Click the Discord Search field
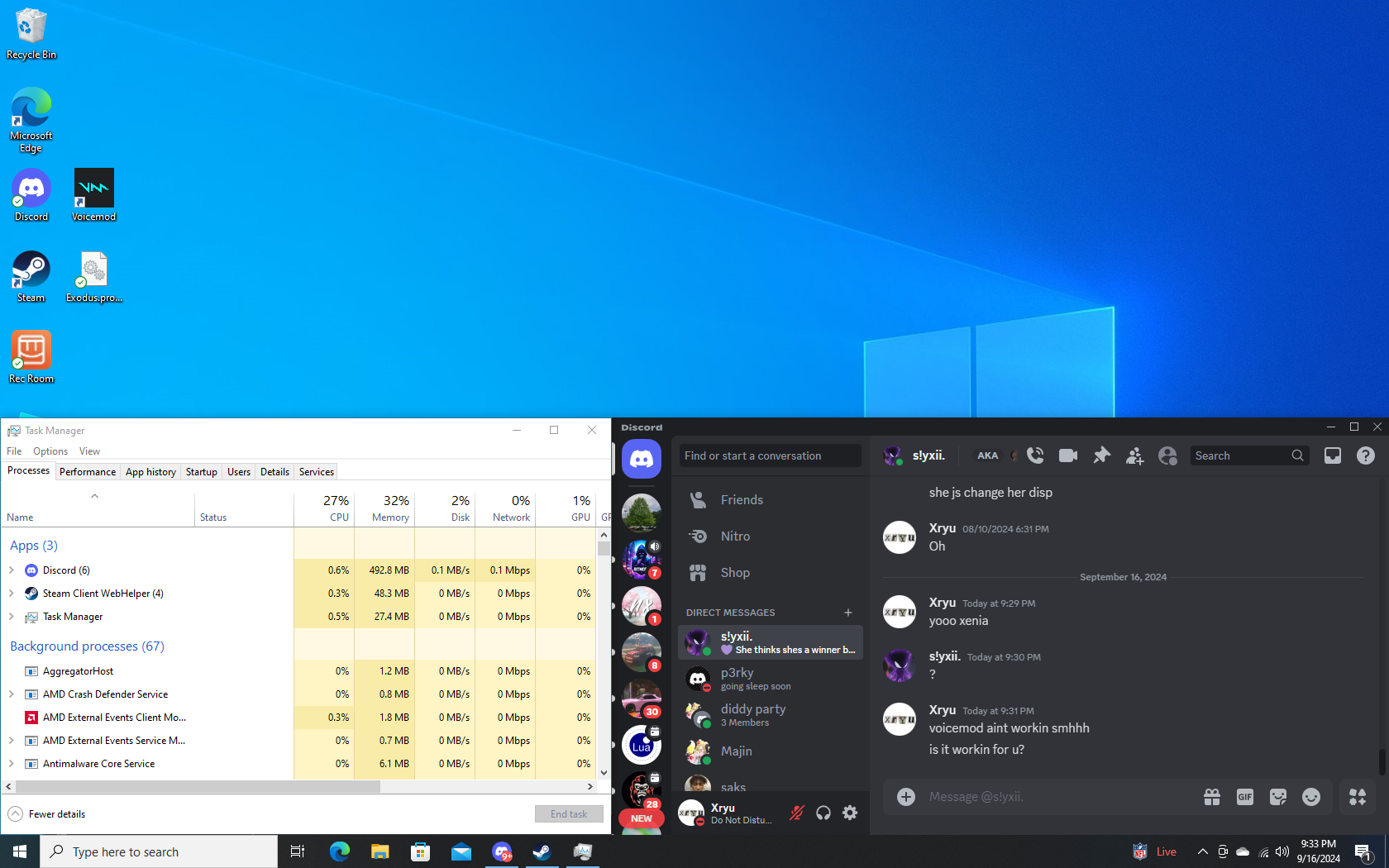The width and height of the screenshot is (1389, 868). click(x=1249, y=455)
